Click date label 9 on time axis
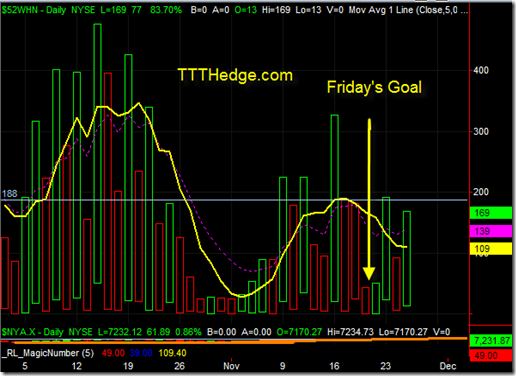This screenshot has width=516, height=376. pyautogui.click(x=283, y=366)
